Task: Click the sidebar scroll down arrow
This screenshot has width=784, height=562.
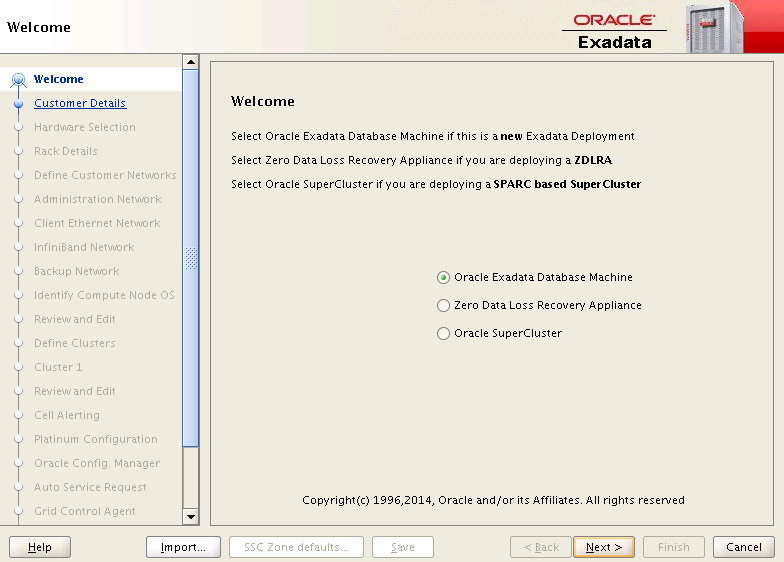Action: (x=190, y=517)
